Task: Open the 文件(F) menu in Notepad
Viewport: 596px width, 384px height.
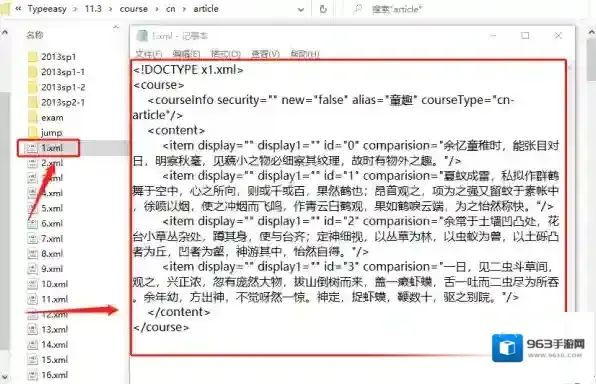Action: [149, 54]
